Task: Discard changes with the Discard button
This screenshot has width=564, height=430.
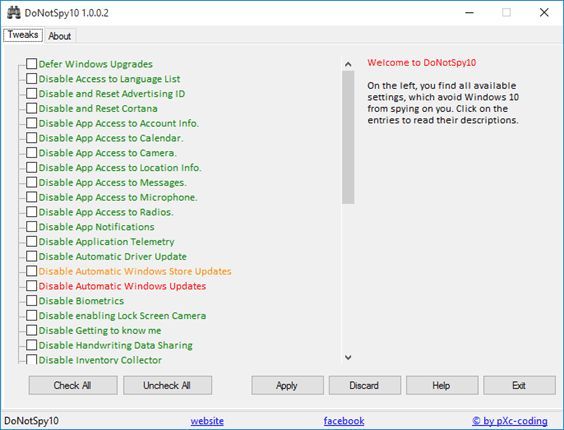Action: 365,385
